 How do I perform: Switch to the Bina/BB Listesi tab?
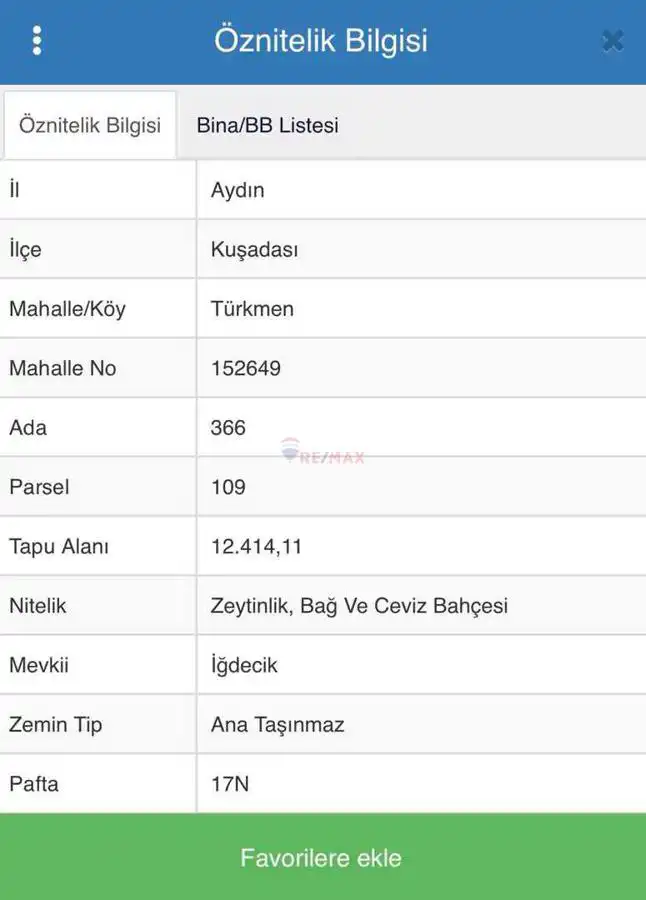[268, 125]
